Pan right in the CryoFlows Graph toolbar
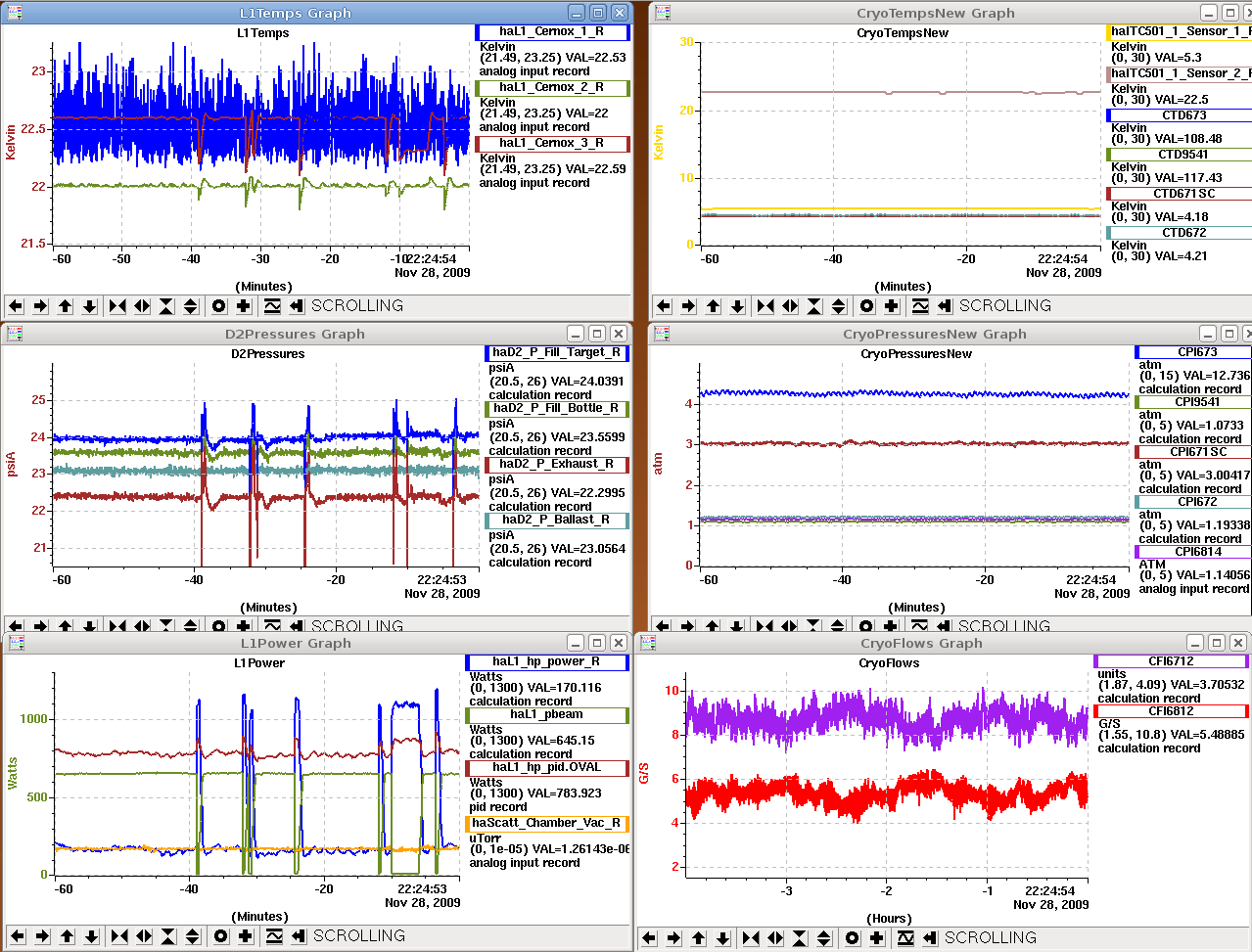Viewport: 1252px width, 952px height. 673,938
